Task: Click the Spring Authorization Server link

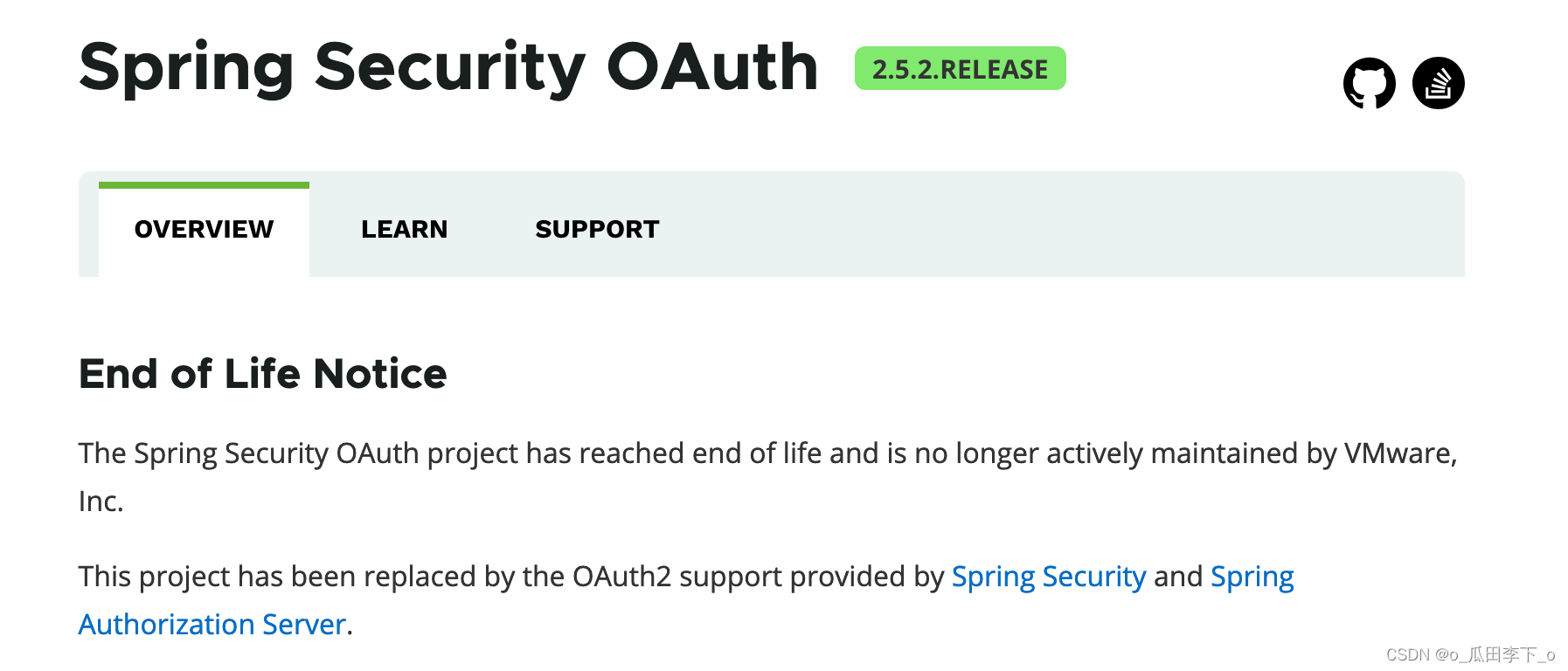Action: (x=210, y=624)
